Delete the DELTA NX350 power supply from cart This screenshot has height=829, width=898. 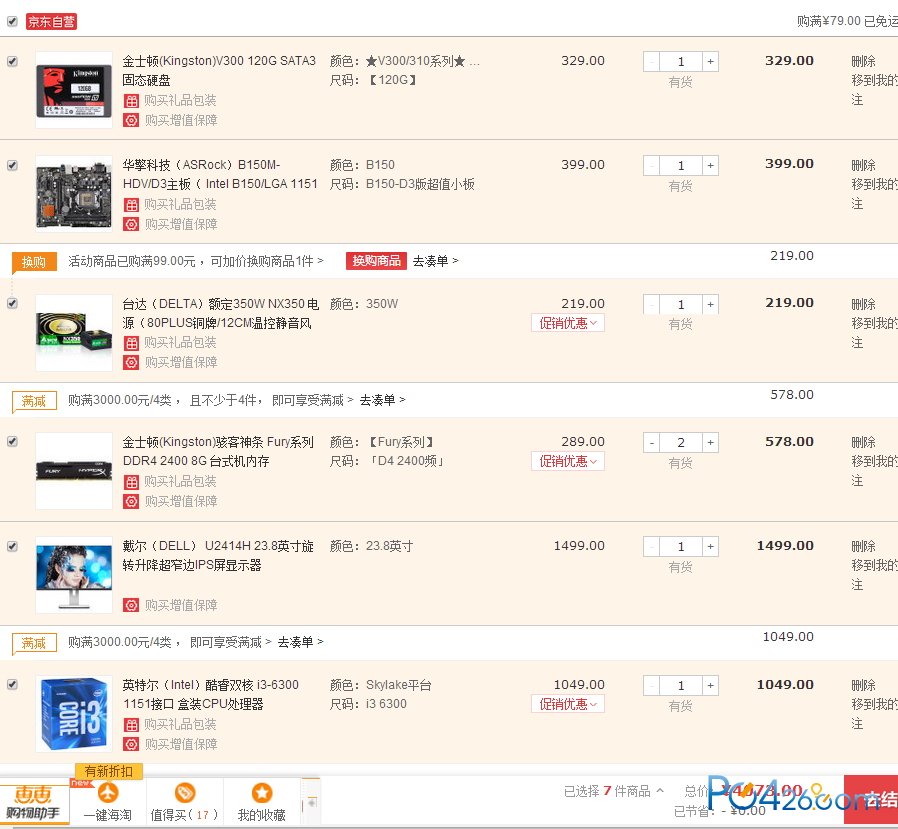click(863, 304)
